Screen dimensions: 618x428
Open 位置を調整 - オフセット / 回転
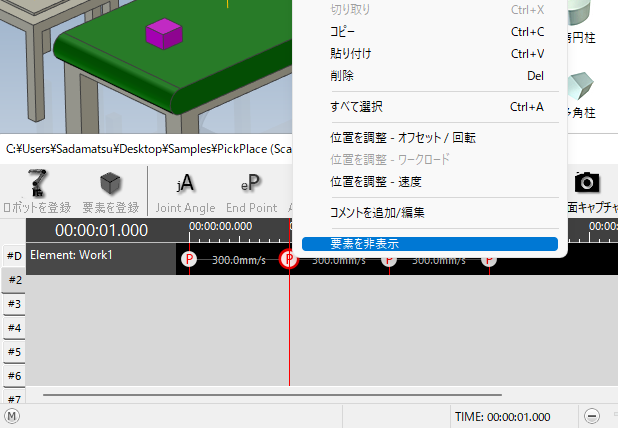pyautogui.click(x=430, y=138)
